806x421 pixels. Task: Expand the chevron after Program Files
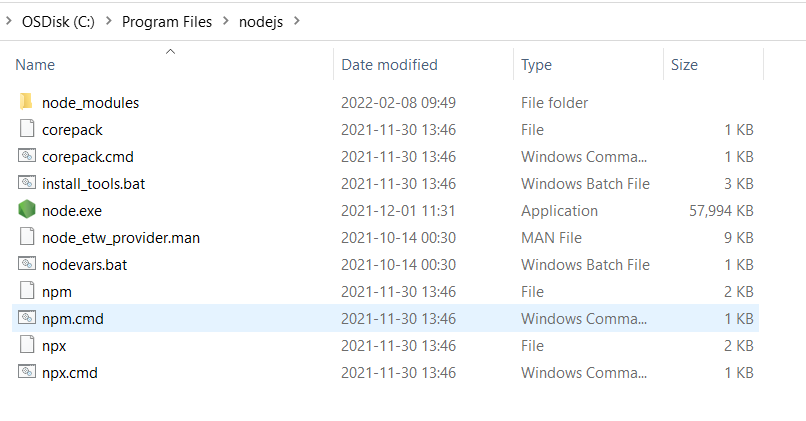[x=226, y=21]
